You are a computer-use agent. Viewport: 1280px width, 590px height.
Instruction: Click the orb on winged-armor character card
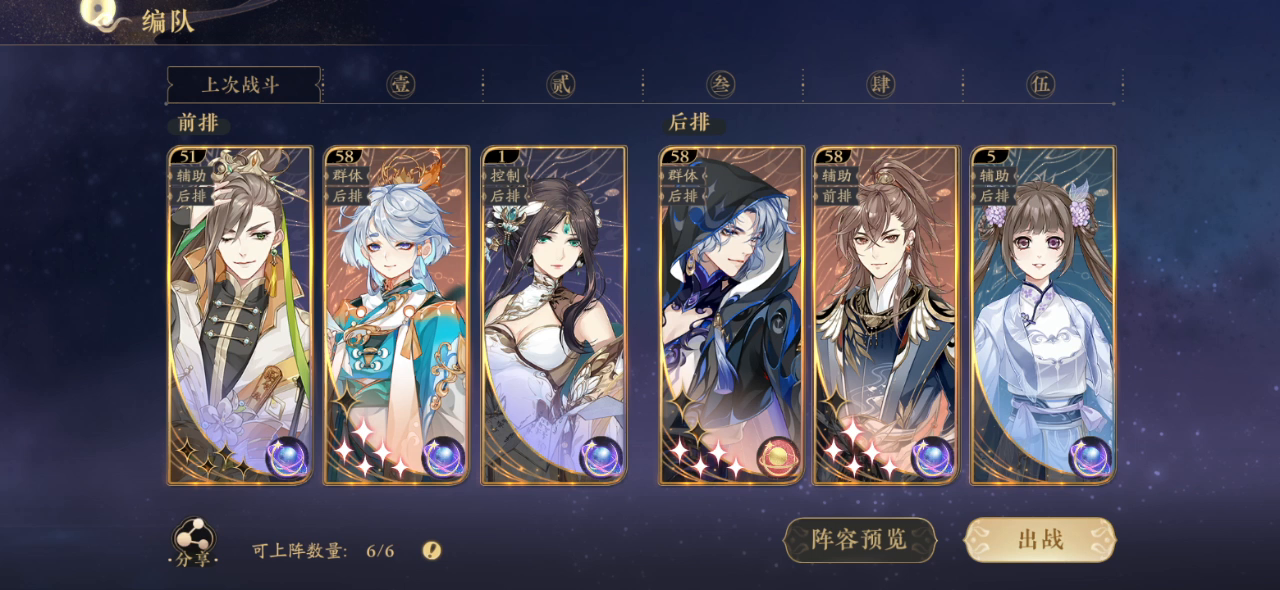(x=932, y=457)
